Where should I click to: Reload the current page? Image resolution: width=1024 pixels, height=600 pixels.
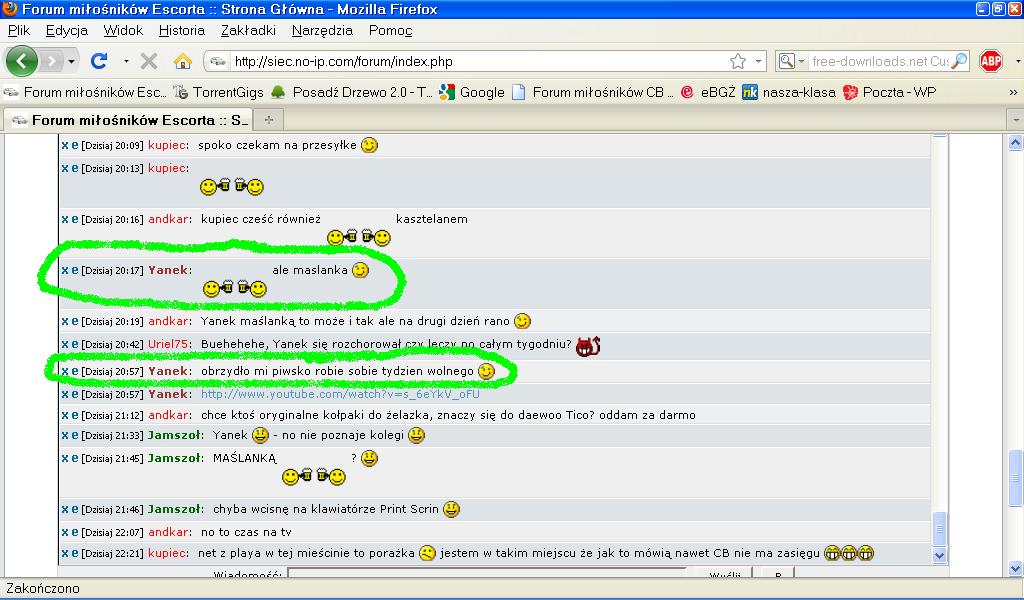pyautogui.click(x=99, y=61)
